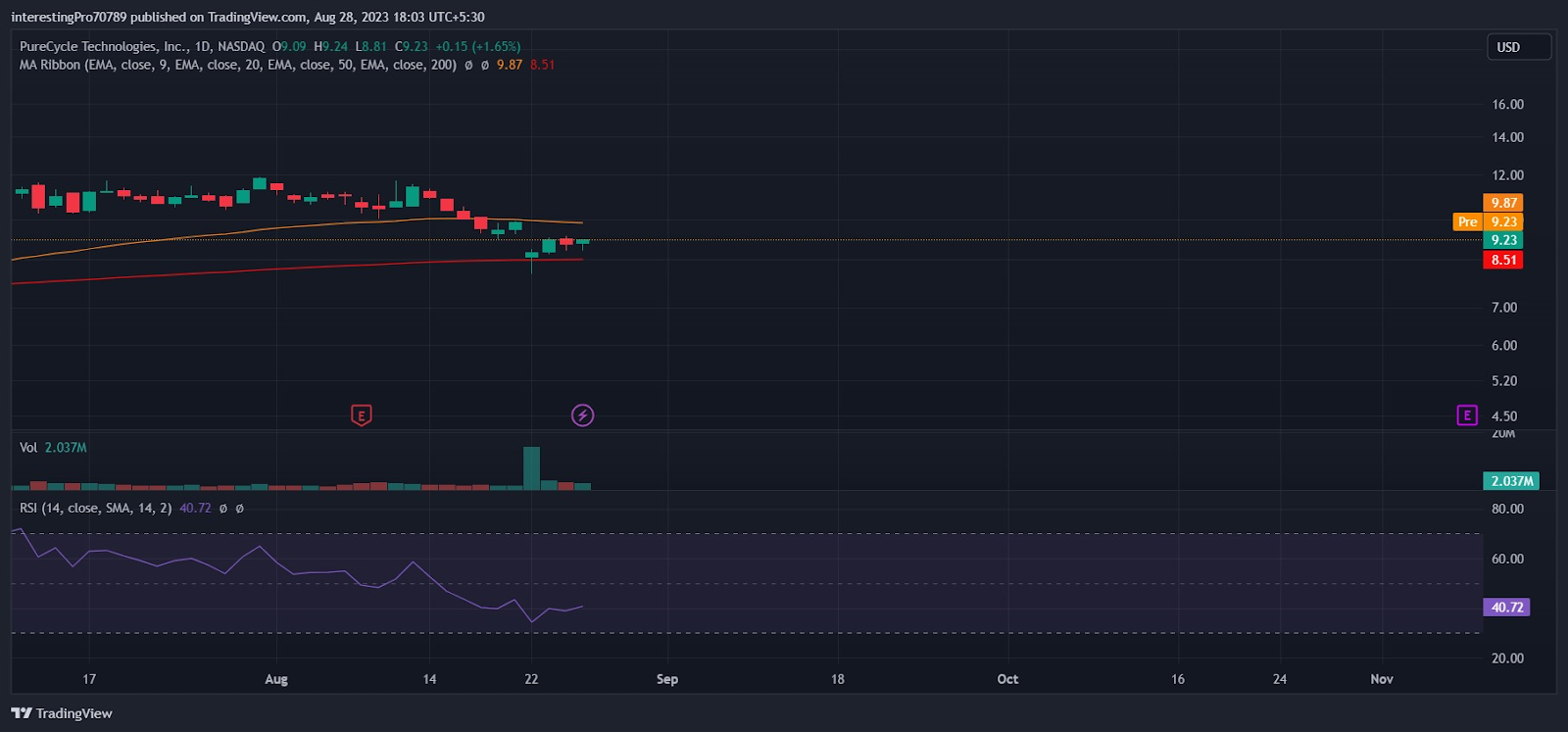This screenshot has width=1568, height=732.
Task: Click the 8.51 value in MA Ribbon legend
Action: [543, 65]
